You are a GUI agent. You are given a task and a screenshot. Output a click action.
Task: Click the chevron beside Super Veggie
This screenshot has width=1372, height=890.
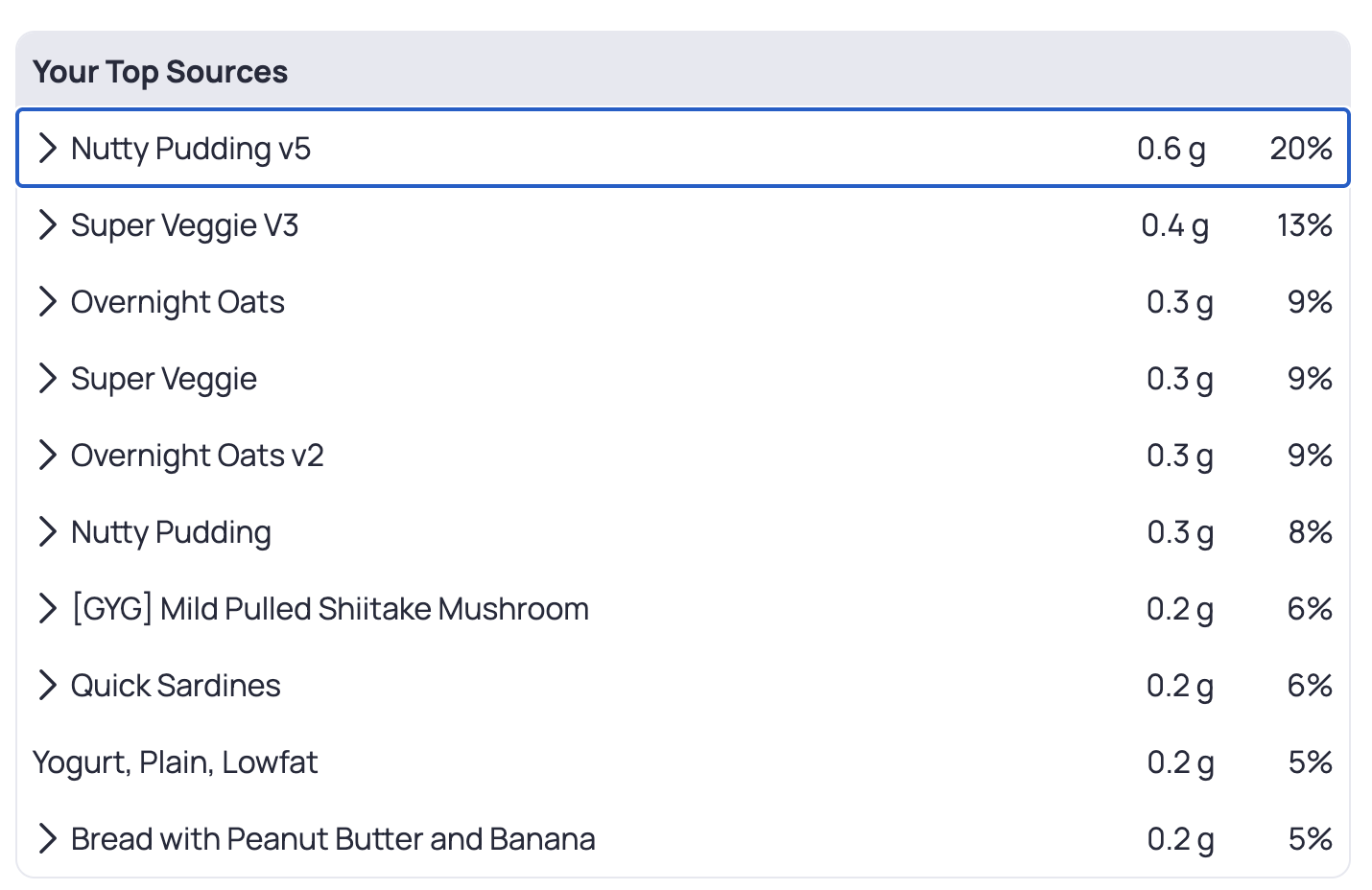pyautogui.click(x=47, y=379)
